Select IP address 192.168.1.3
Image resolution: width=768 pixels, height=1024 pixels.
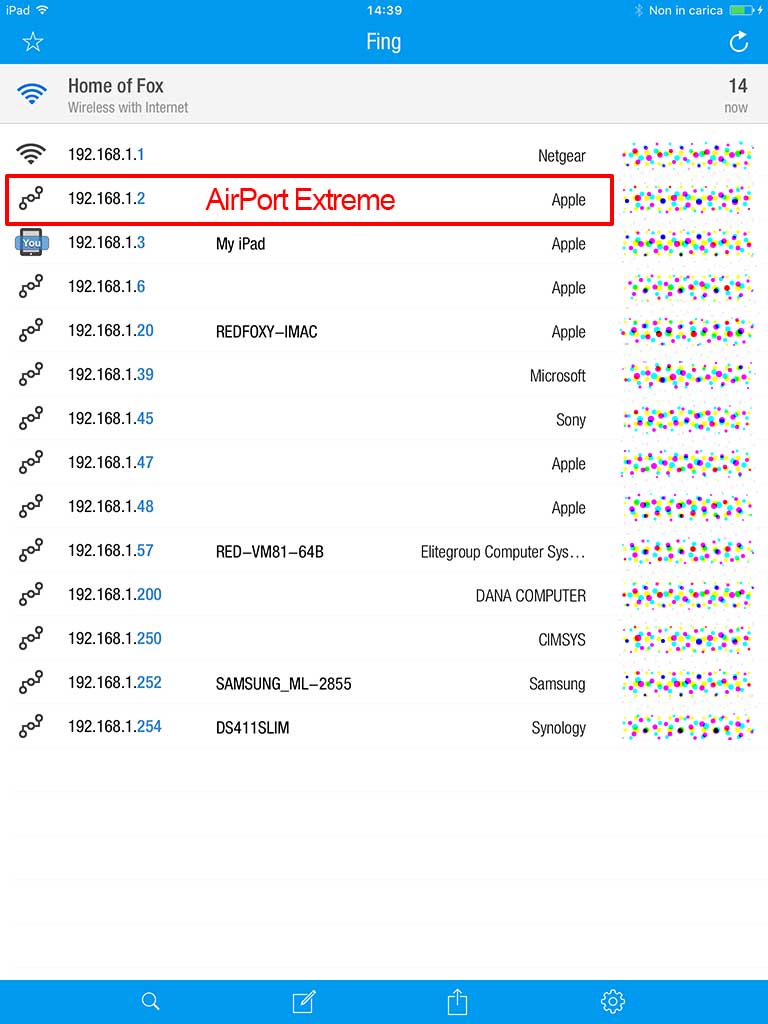coord(106,242)
